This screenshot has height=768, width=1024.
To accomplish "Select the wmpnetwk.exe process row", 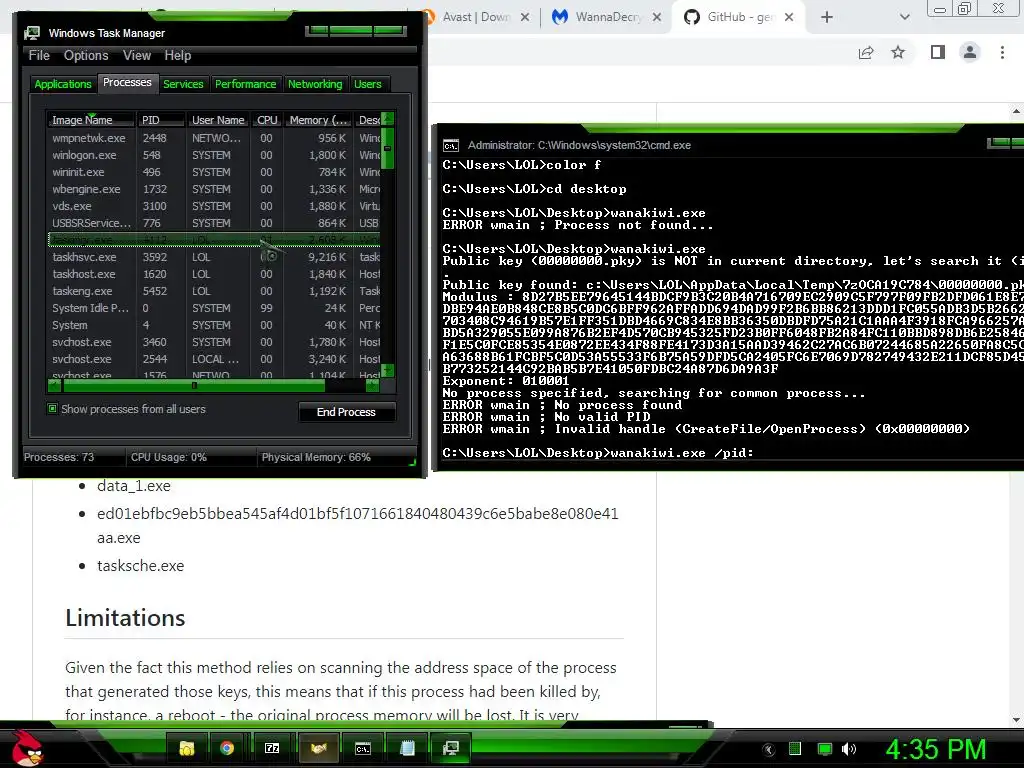I will tap(214, 138).
